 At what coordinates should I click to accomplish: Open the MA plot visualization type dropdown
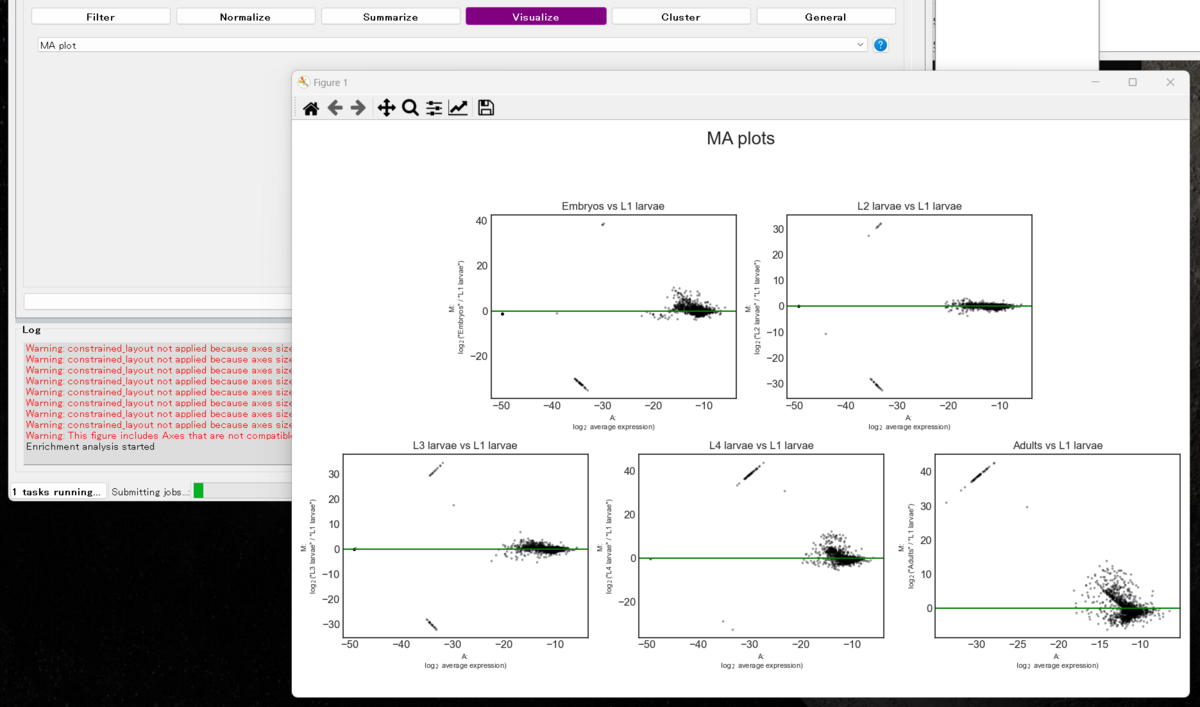pos(861,44)
